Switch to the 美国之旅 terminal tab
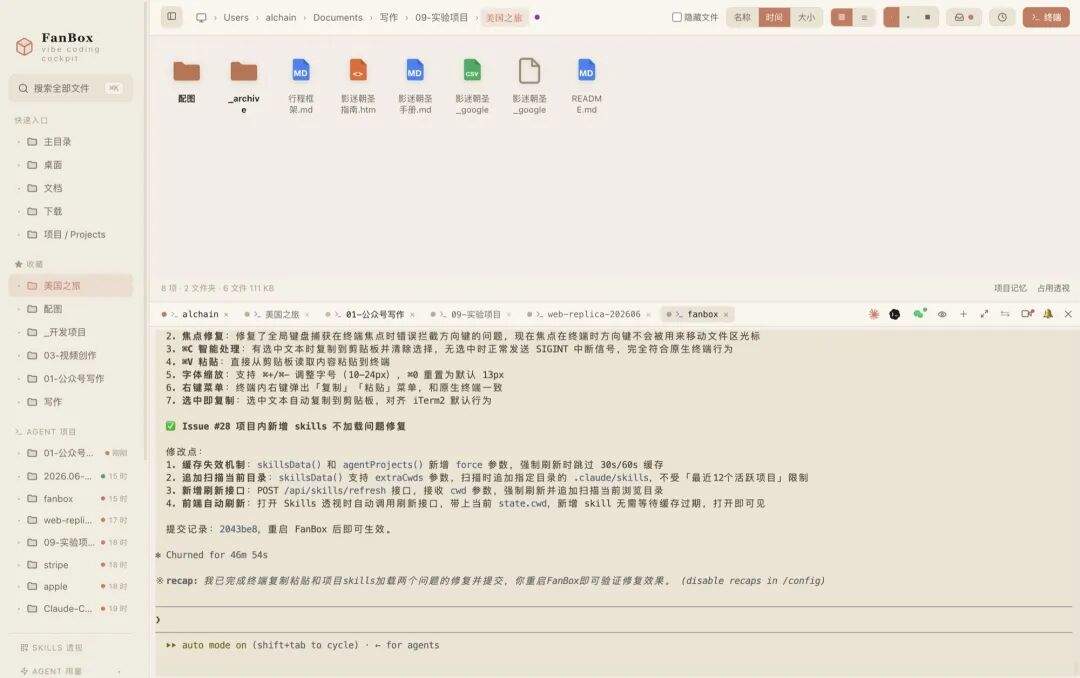Image resolution: width=1080 pixels, height=678 pixels. pos(278,314)
